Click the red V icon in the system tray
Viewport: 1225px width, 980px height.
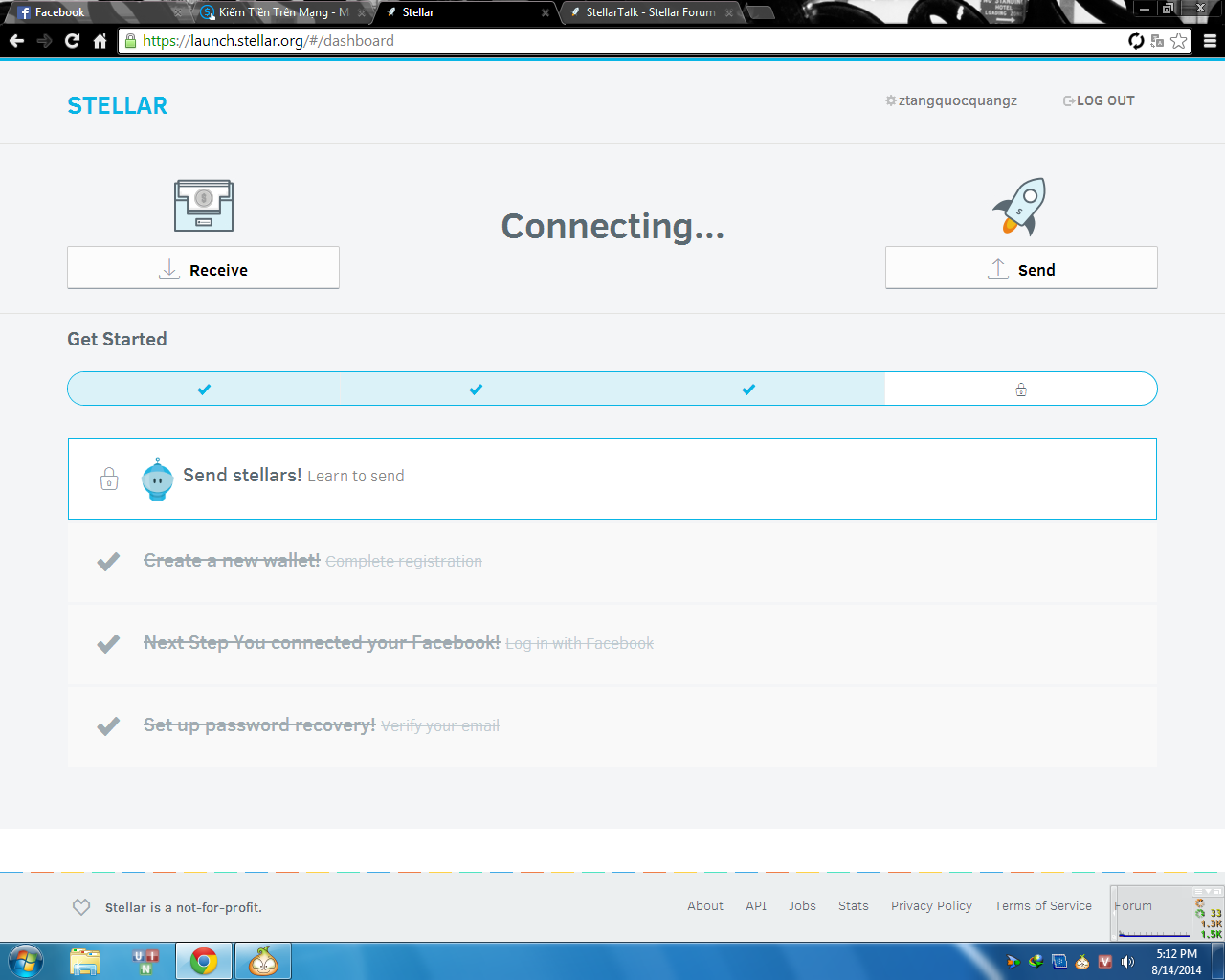click(1105, 962)
